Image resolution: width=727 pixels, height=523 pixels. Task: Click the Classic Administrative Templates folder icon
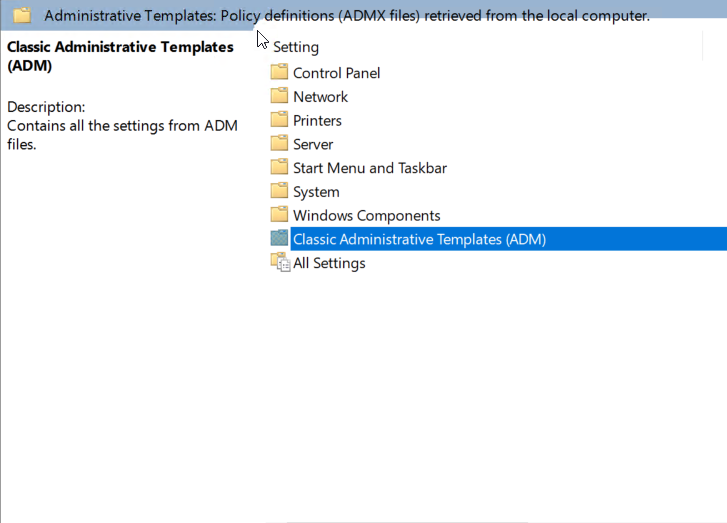[279, 238]
